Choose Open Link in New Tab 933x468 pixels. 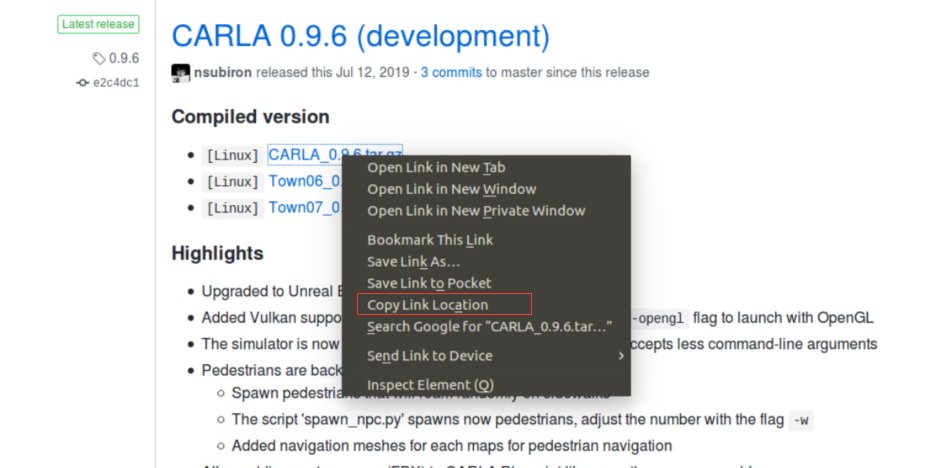(x=436, y=167)
